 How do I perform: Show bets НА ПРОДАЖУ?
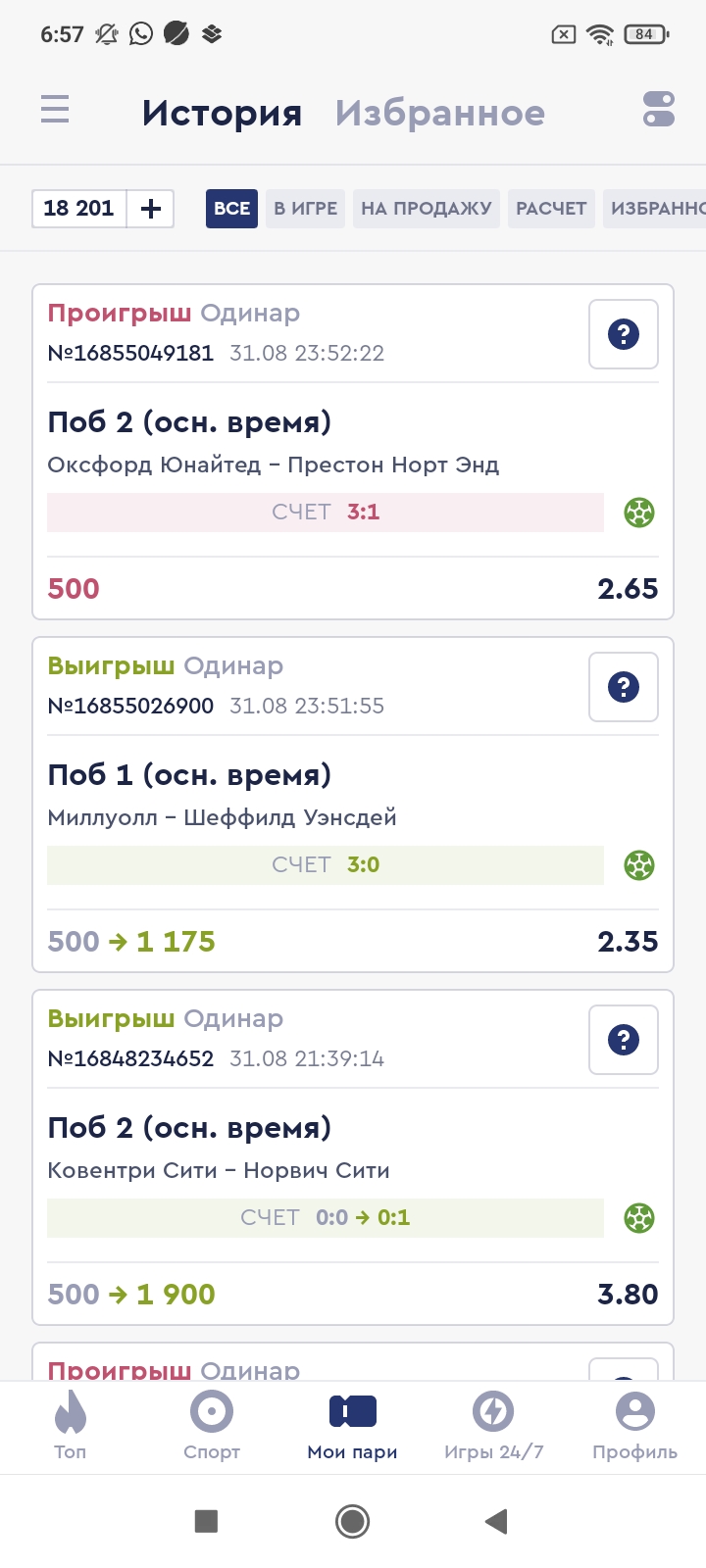(x=426, y=209)
